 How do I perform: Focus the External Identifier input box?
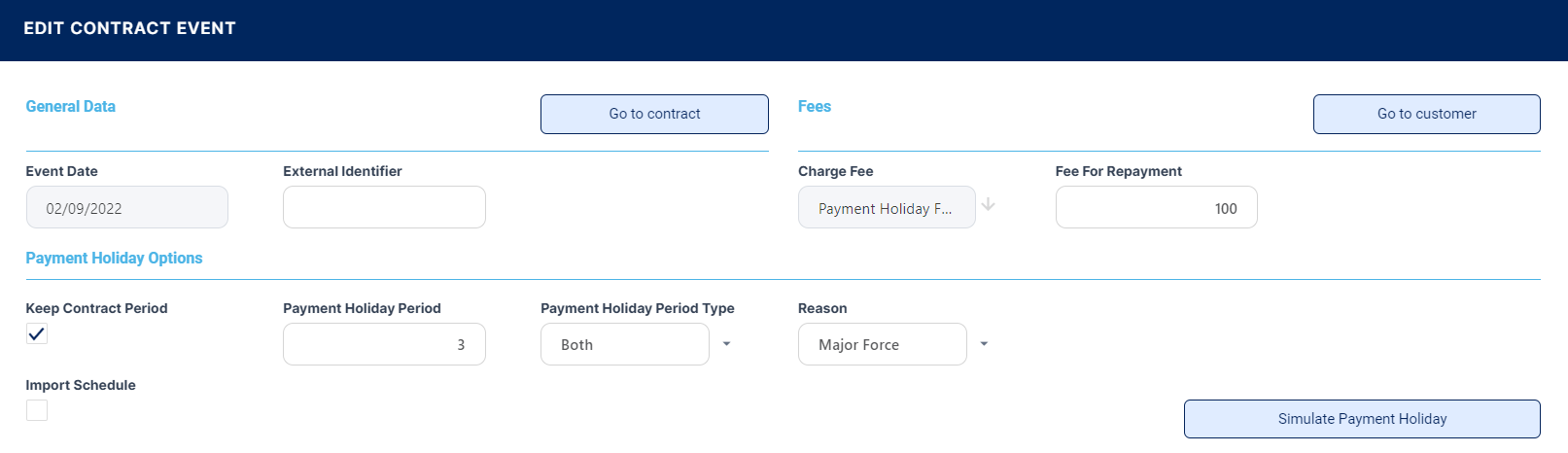tap(384, 208)
